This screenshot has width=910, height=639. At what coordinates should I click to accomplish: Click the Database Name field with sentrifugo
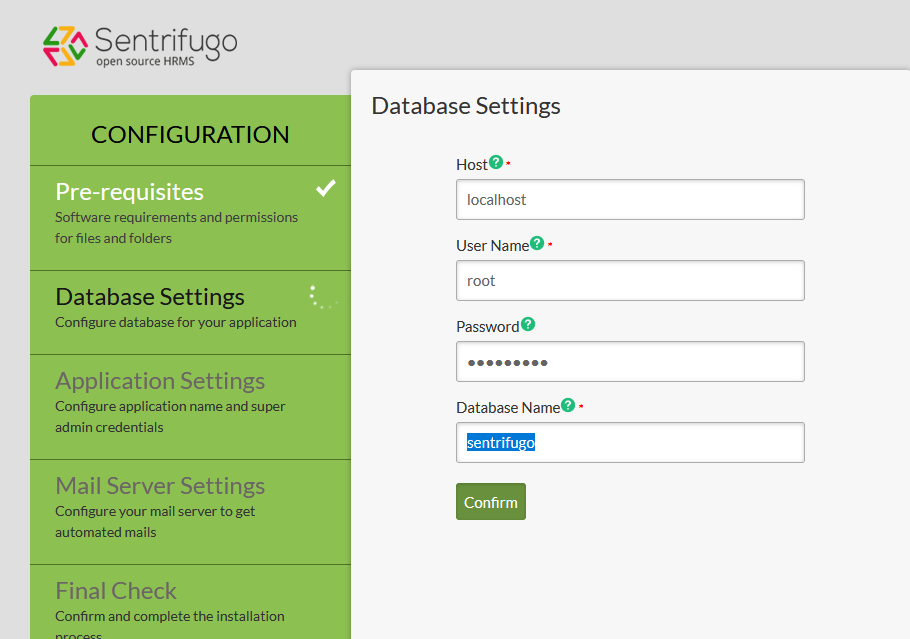630,442
